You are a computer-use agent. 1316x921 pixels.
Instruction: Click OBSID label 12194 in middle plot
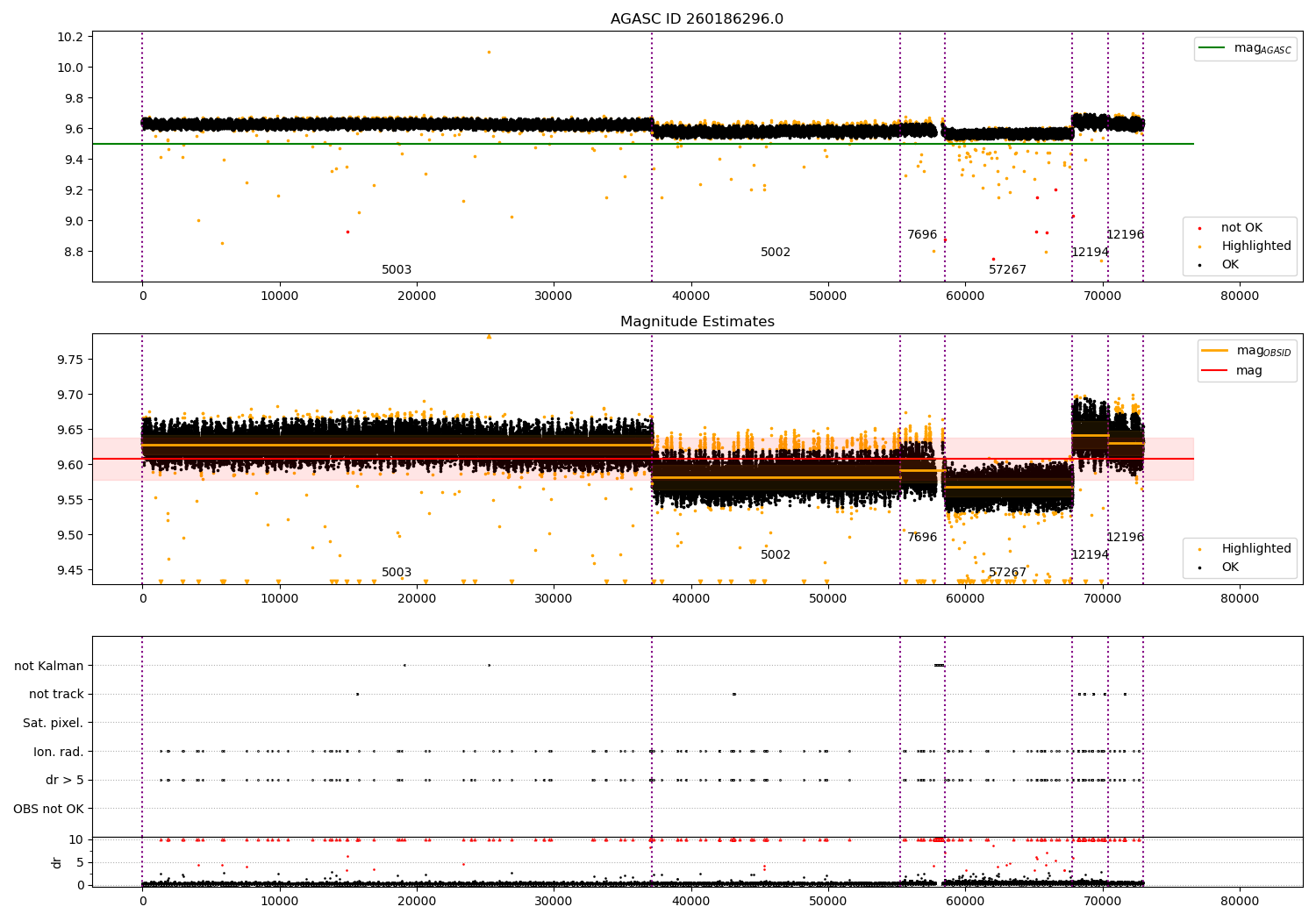coord(1090,555)
